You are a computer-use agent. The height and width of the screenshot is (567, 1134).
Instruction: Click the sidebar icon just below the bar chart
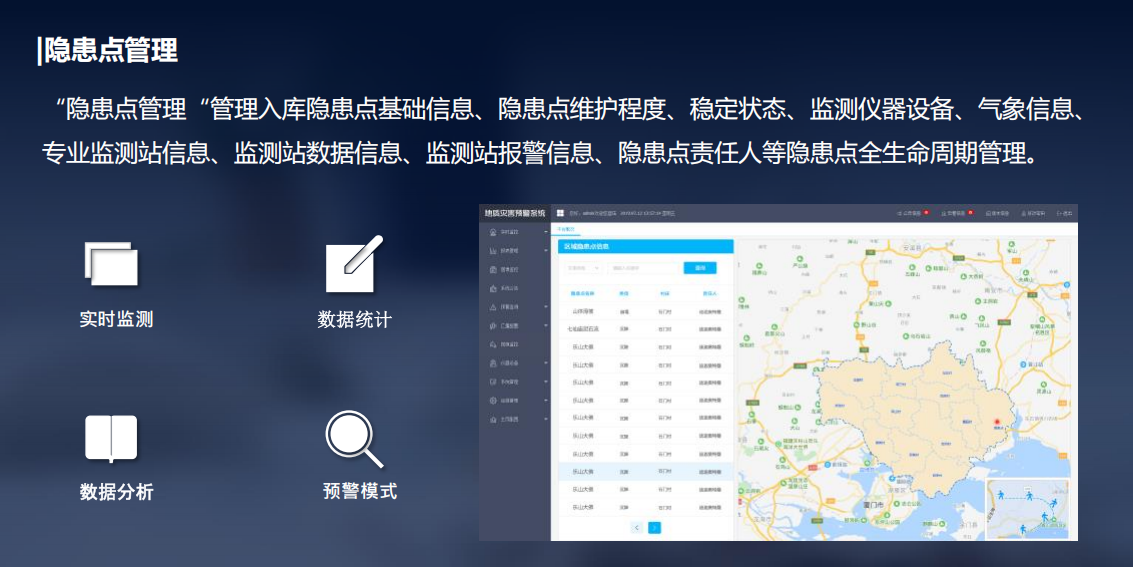pos(493,270)
